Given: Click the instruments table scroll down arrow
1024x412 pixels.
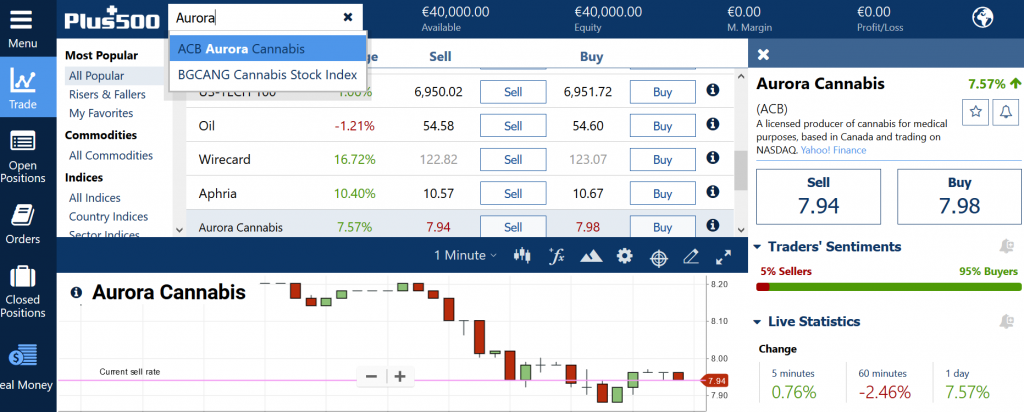Looking at the screenshot, I should click(741, 229).
